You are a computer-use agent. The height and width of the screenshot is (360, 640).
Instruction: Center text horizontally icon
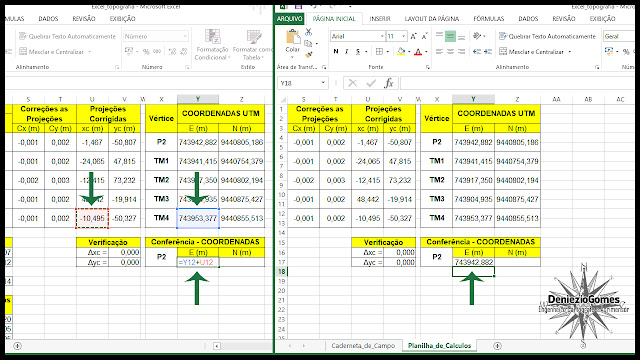(450, 51)
